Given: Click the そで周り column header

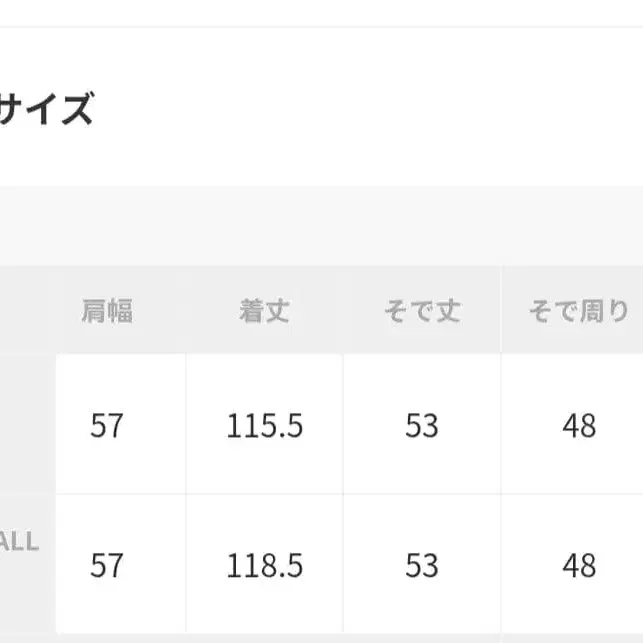Looking at the screenshot, I should click(579, 311).
